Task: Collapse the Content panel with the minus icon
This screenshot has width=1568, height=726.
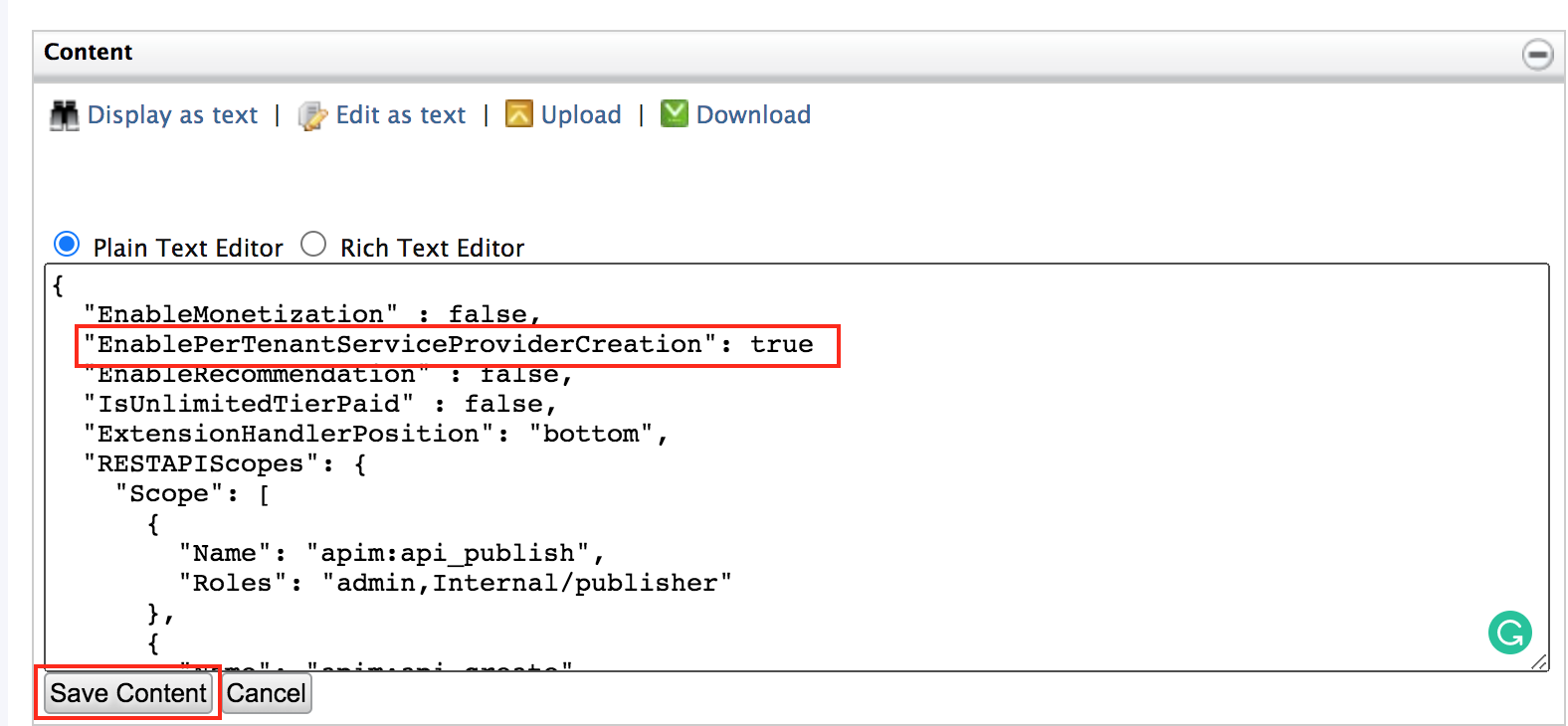Action: click(1537, 56)
